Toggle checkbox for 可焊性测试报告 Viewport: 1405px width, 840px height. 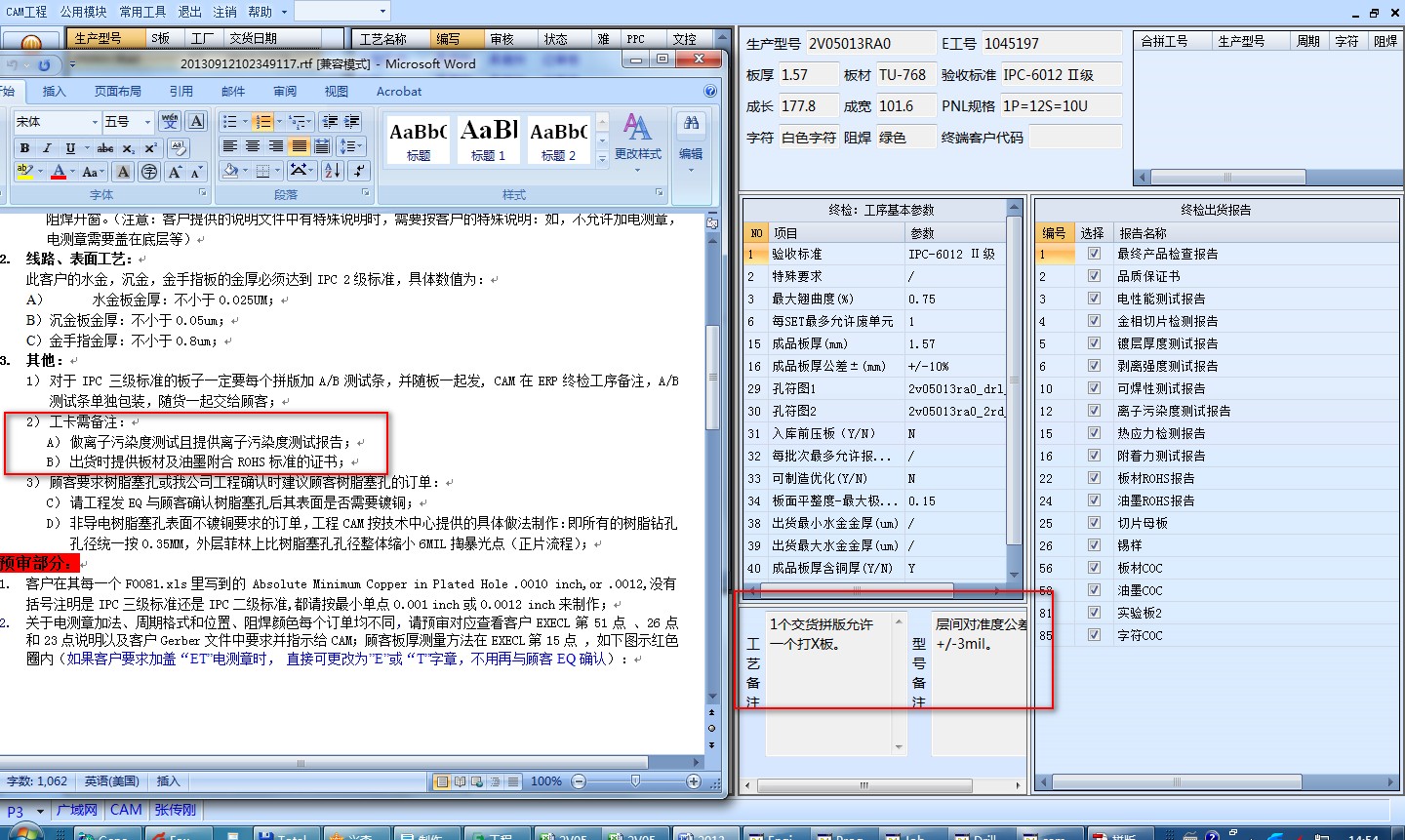pos(1094,388)
